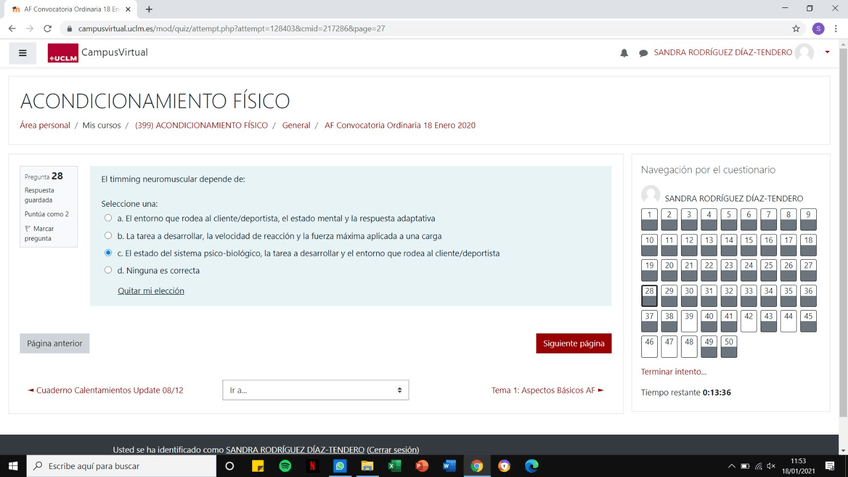The image size is (848, 477).
Task: Expand the user account menu arrow
Action: 827,53
